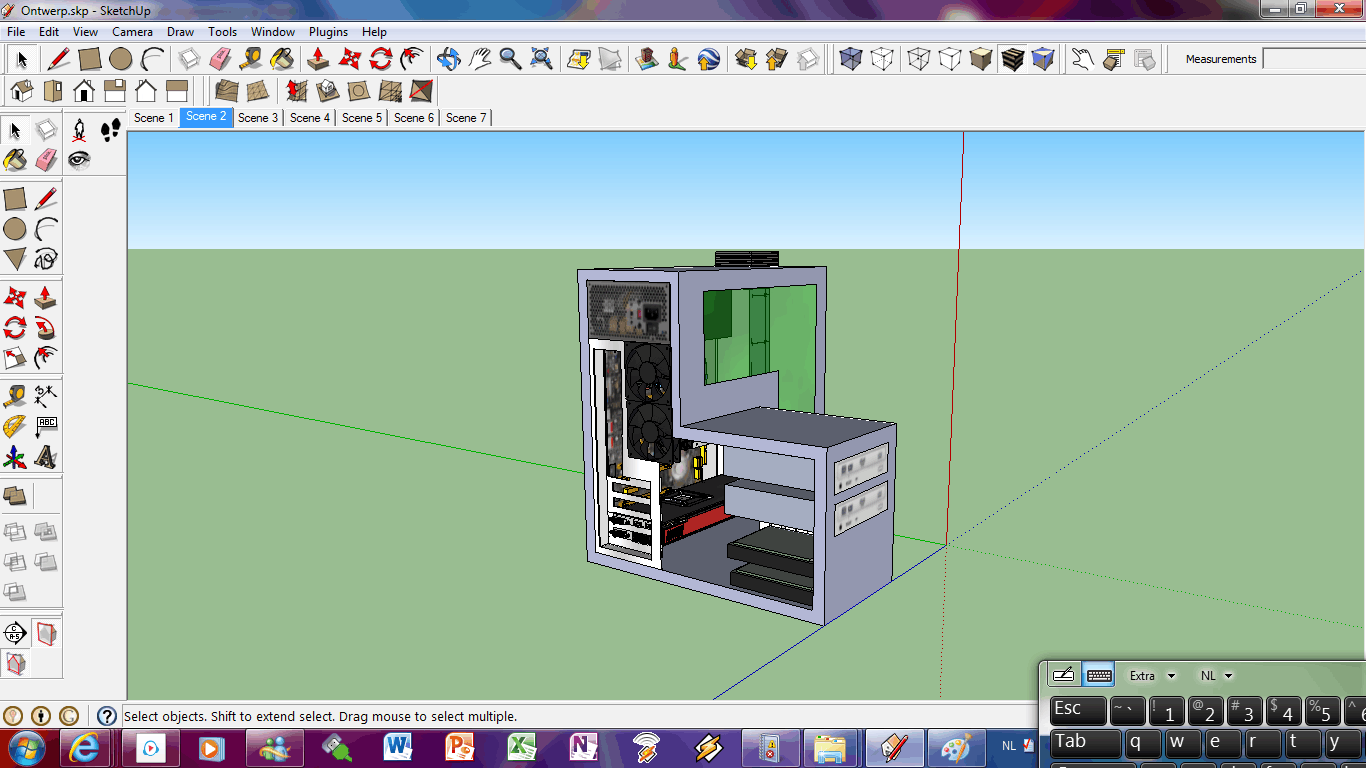Open Component Options icon
This screenshot has width=1366, height=768.
pos(1113,59)
